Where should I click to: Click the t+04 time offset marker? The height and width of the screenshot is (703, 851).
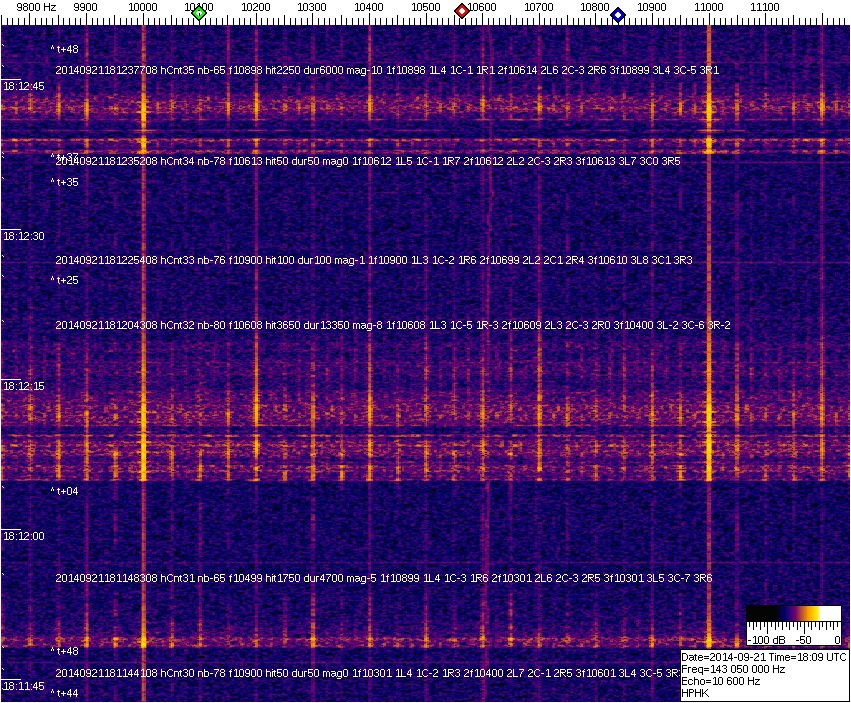pos(65,491)
